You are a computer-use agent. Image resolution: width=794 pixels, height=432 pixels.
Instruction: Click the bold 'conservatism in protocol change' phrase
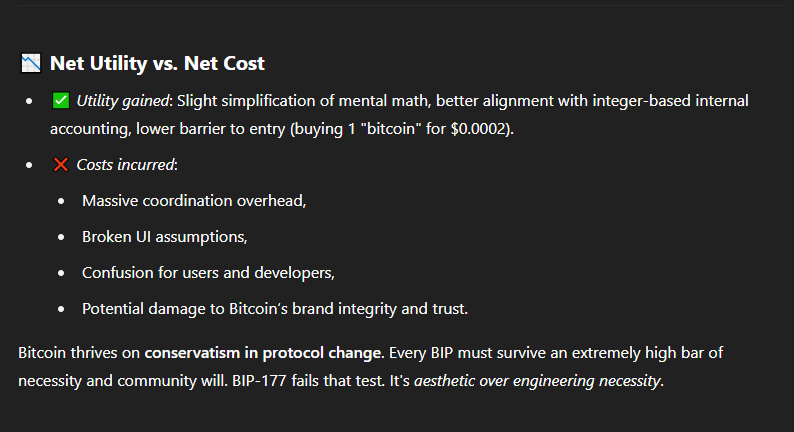(x=262, y=353)
